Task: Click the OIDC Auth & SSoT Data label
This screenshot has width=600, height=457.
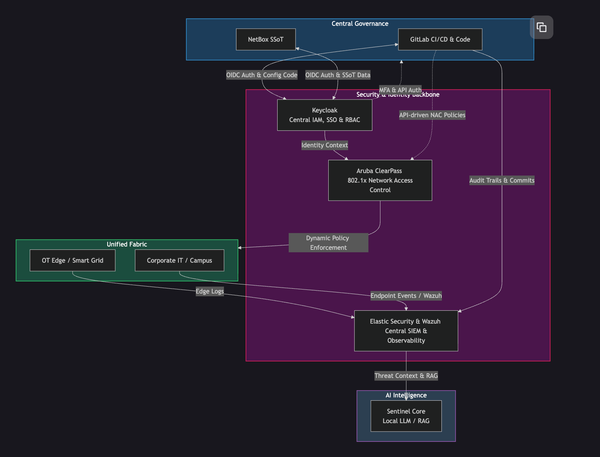Action: (x=338, y=75)
